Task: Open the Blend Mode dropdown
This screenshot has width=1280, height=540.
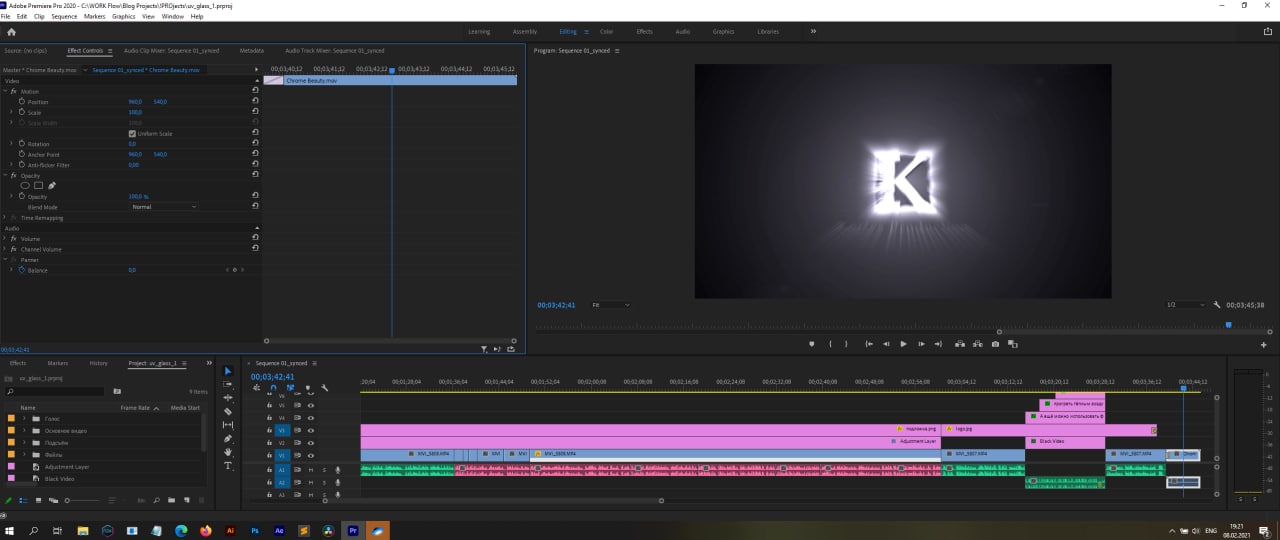Action: pos(163,207)
